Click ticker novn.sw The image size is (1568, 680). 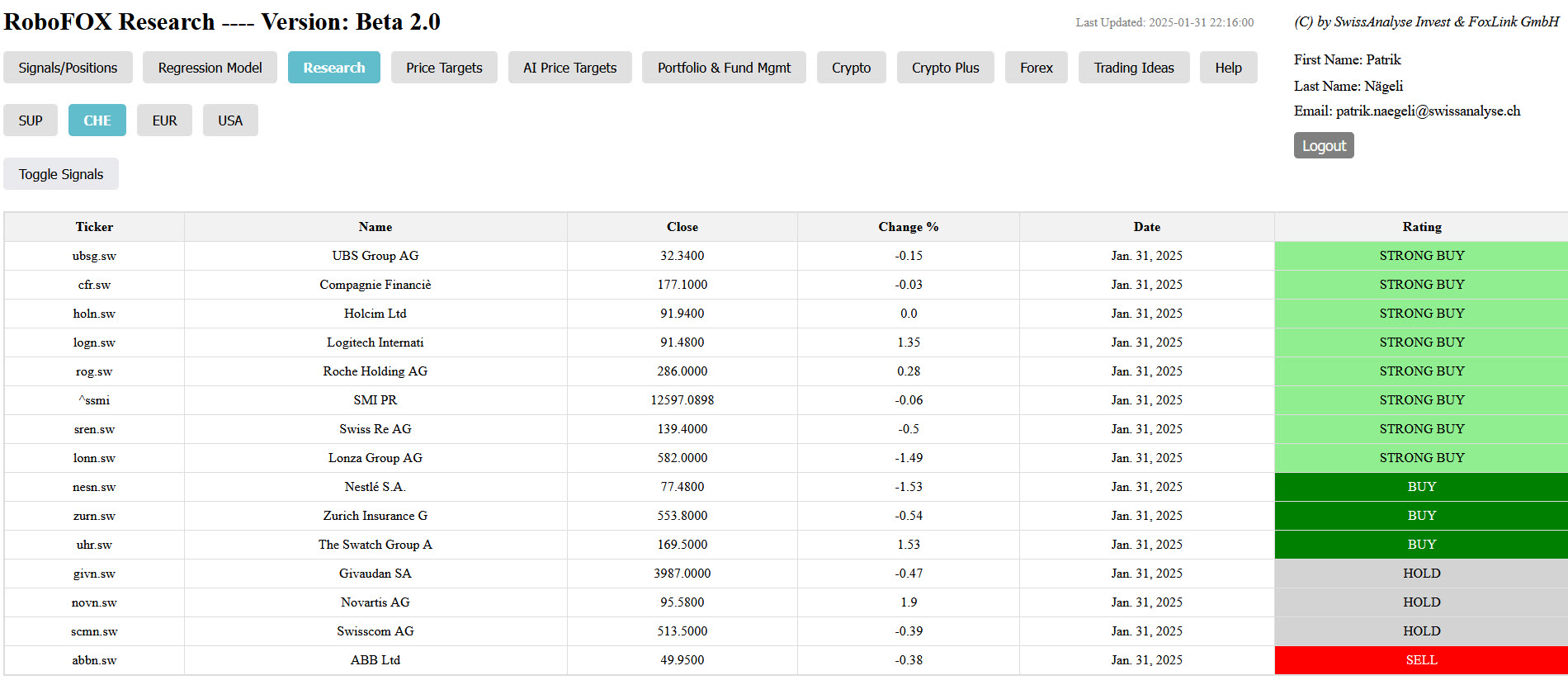[x=94, y=602]
